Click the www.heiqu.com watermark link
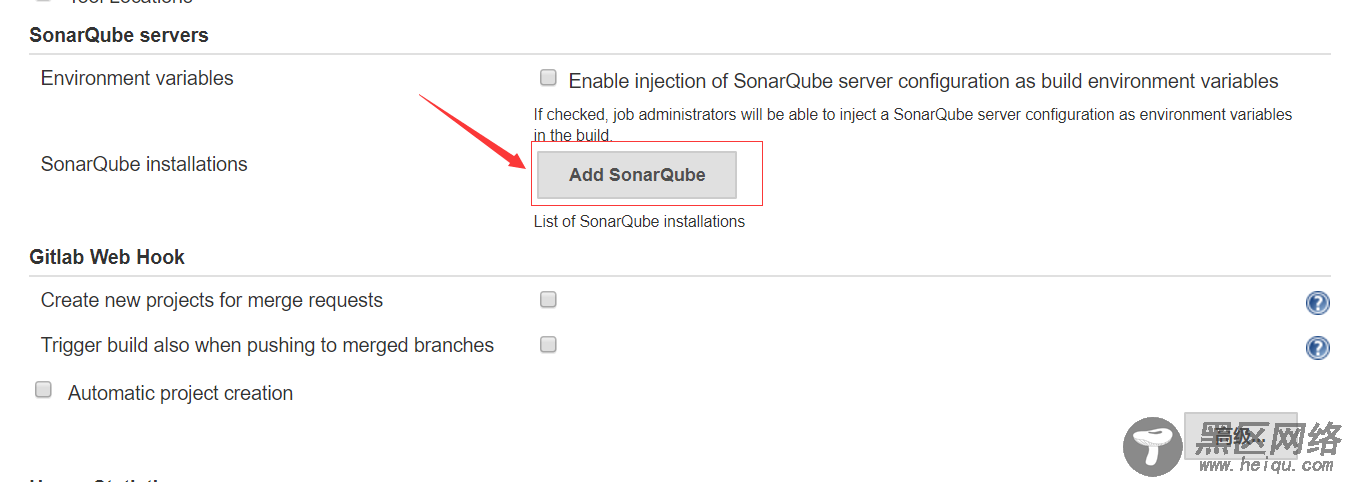 pos(1265,466)
